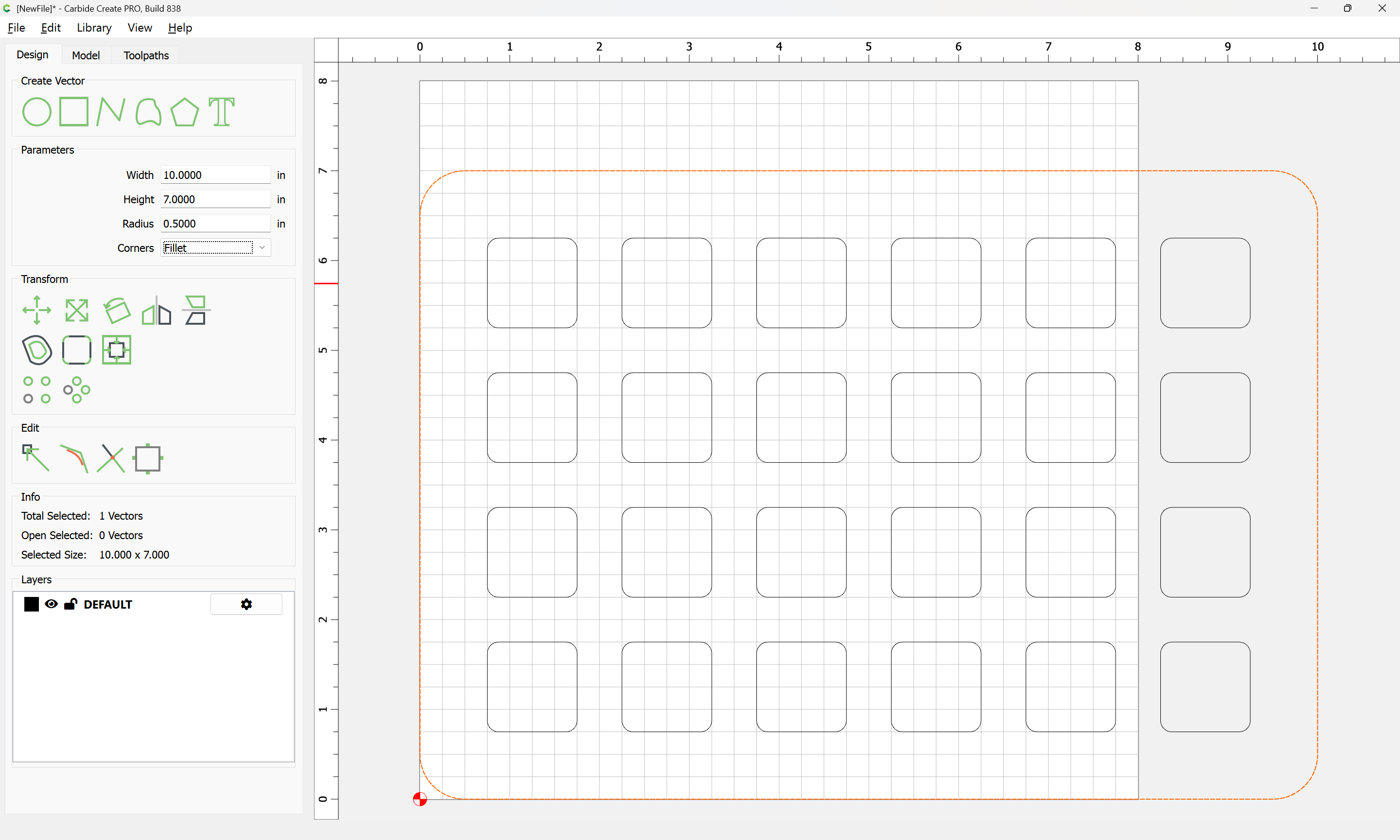Image resolution: width=1400 pixels, height=840 pixels.
Task: Select the Text creation tool
Action: [221, 111]
